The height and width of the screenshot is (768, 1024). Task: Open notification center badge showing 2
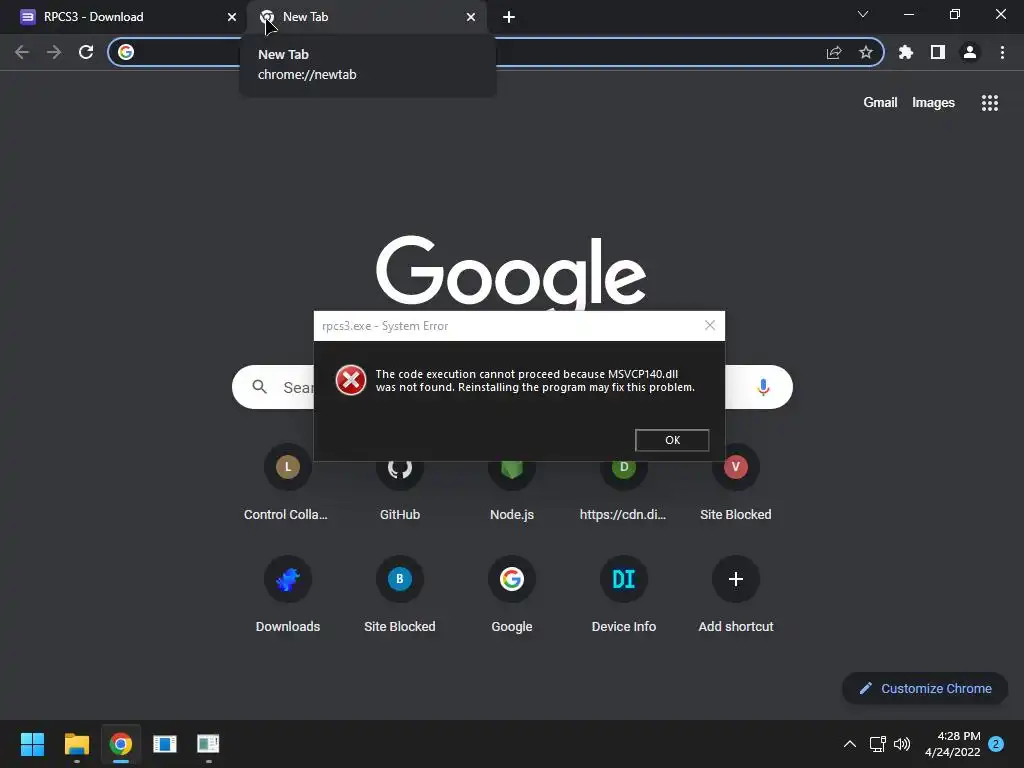tap(996, 744)
